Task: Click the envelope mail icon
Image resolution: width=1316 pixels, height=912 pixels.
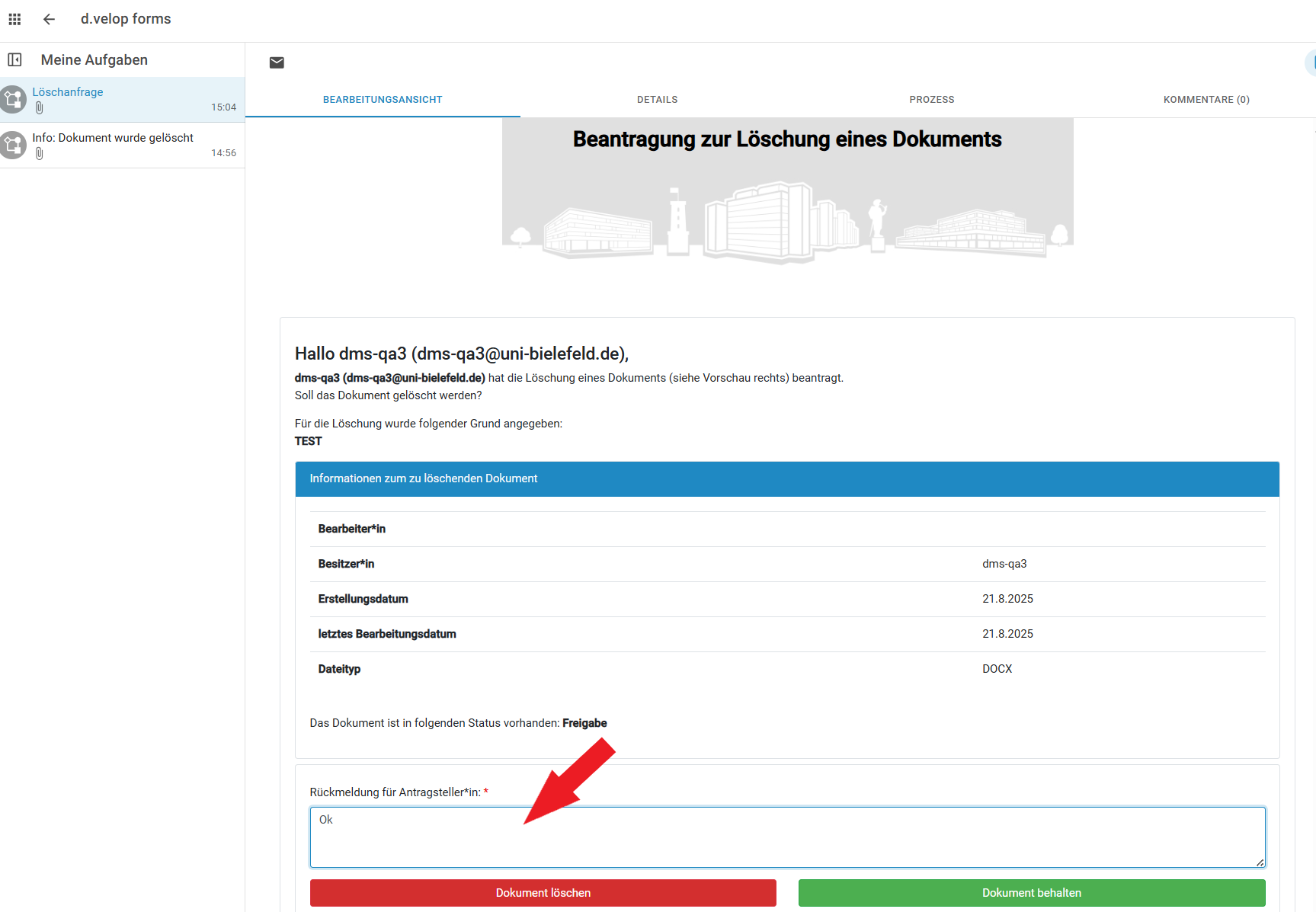Action: (x=277, y=62)
